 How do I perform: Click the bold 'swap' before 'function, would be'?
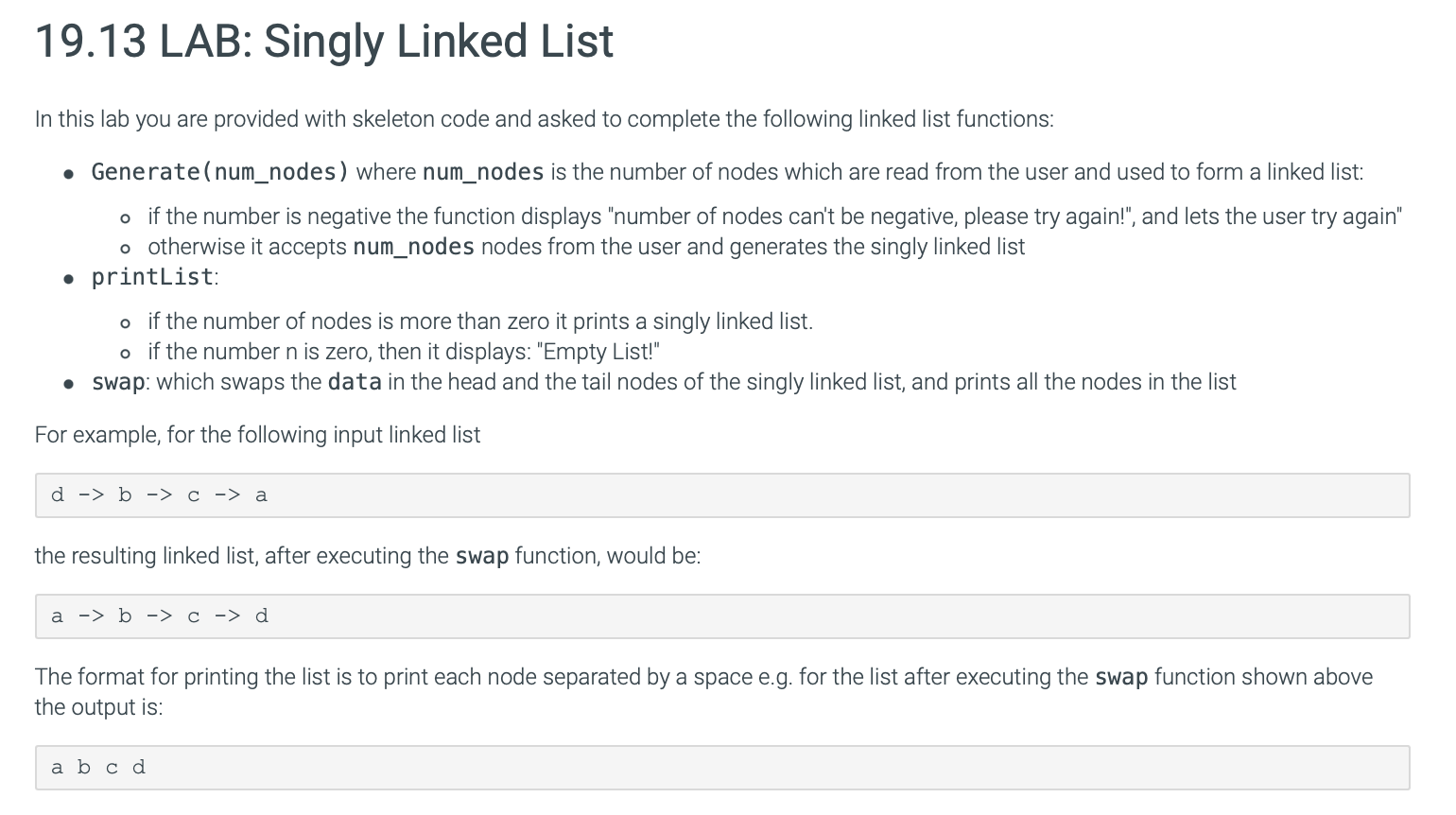pyautogui.click(x=482, y=556)
